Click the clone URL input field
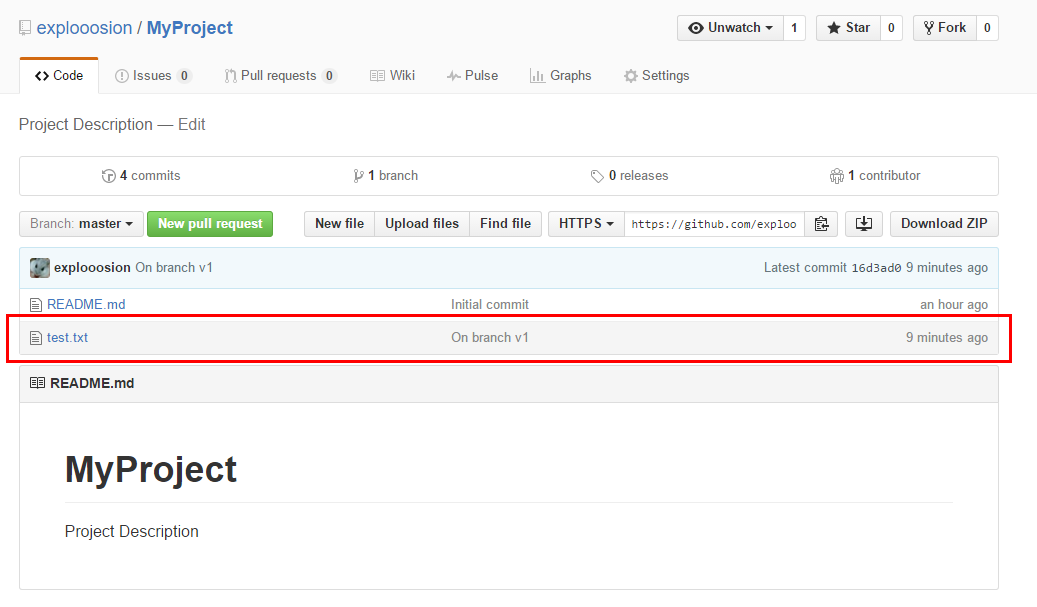Image resolution: width=1037 pixels, height=607 pixels. 714,224
